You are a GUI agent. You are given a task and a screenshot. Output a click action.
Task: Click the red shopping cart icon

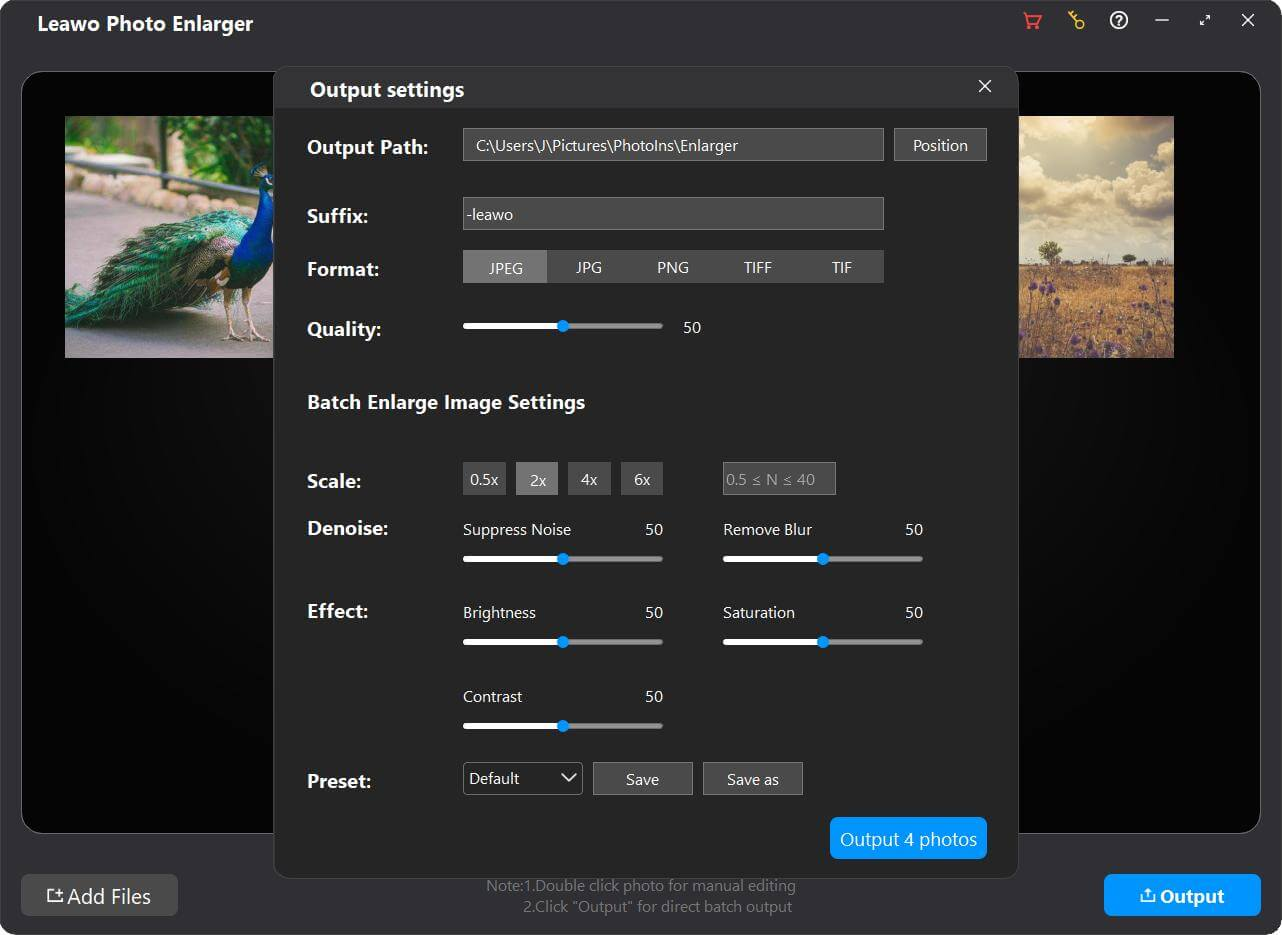[x=1032, y=20]
